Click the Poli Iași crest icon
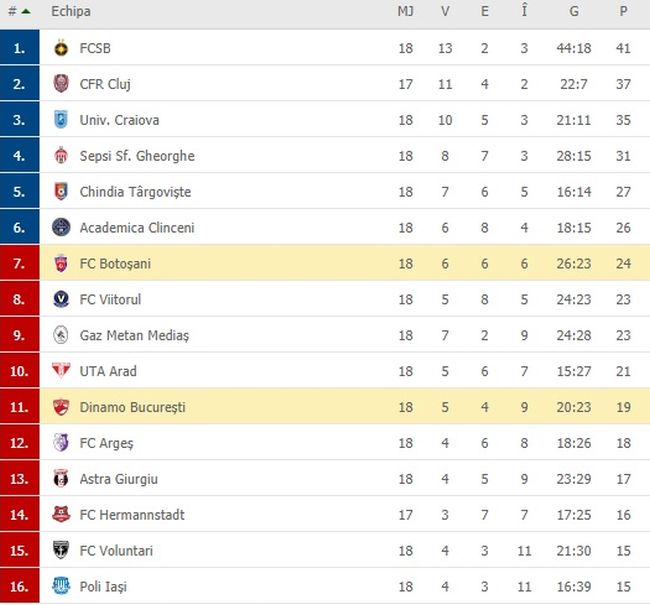This screenshot has width=650, height=605. pyautogui.click(x=61, y=587)
